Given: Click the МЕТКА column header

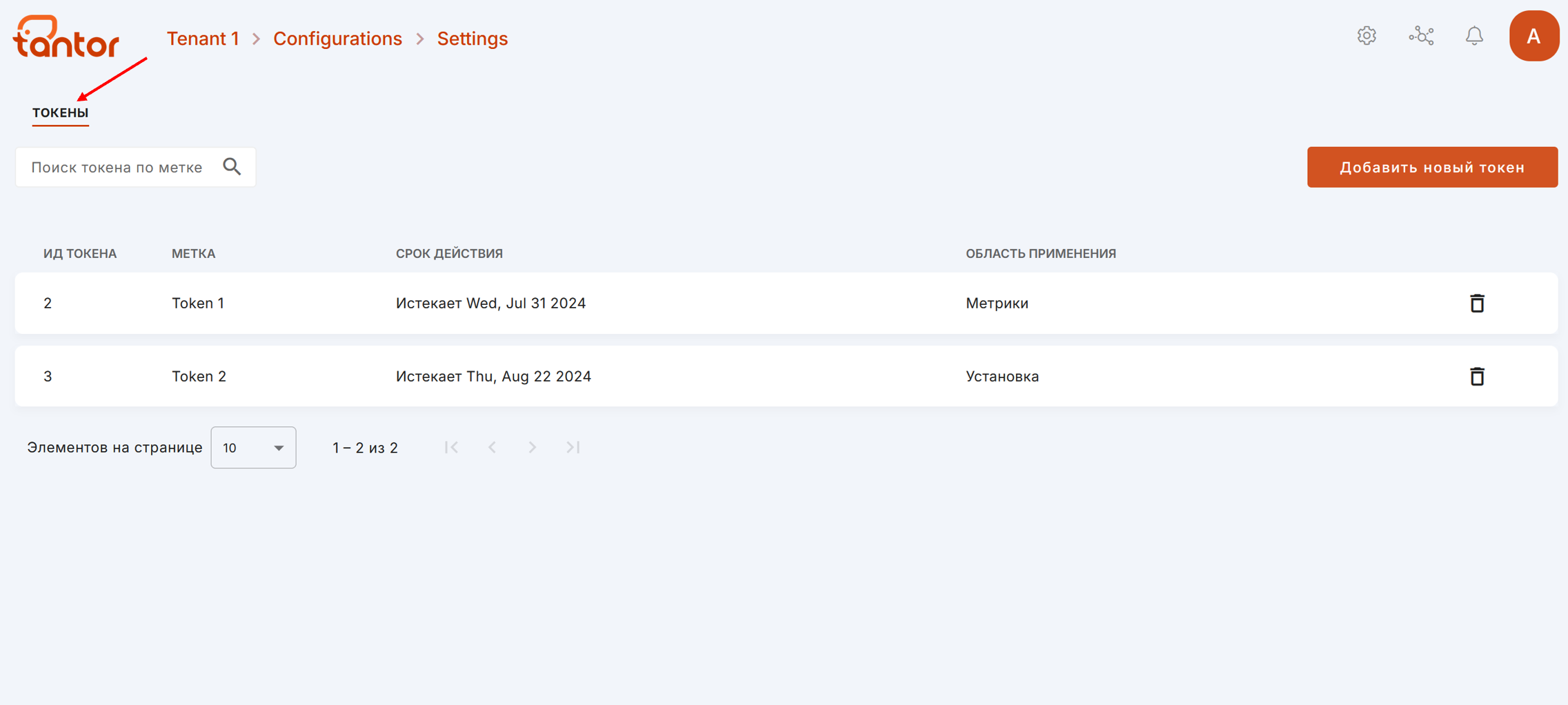Looking at the screenshot, I should point(194,254).
